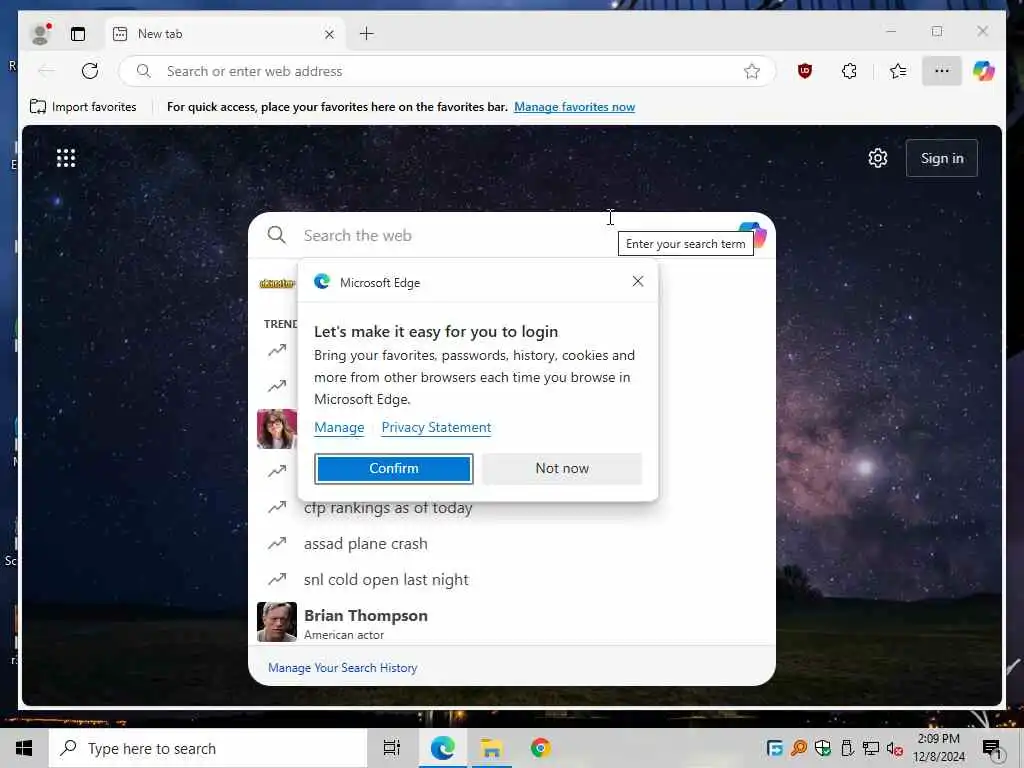Open the Extensions puzzle icon
Image resolution: width=1024 pixels, height=768 pixels.
849,71
